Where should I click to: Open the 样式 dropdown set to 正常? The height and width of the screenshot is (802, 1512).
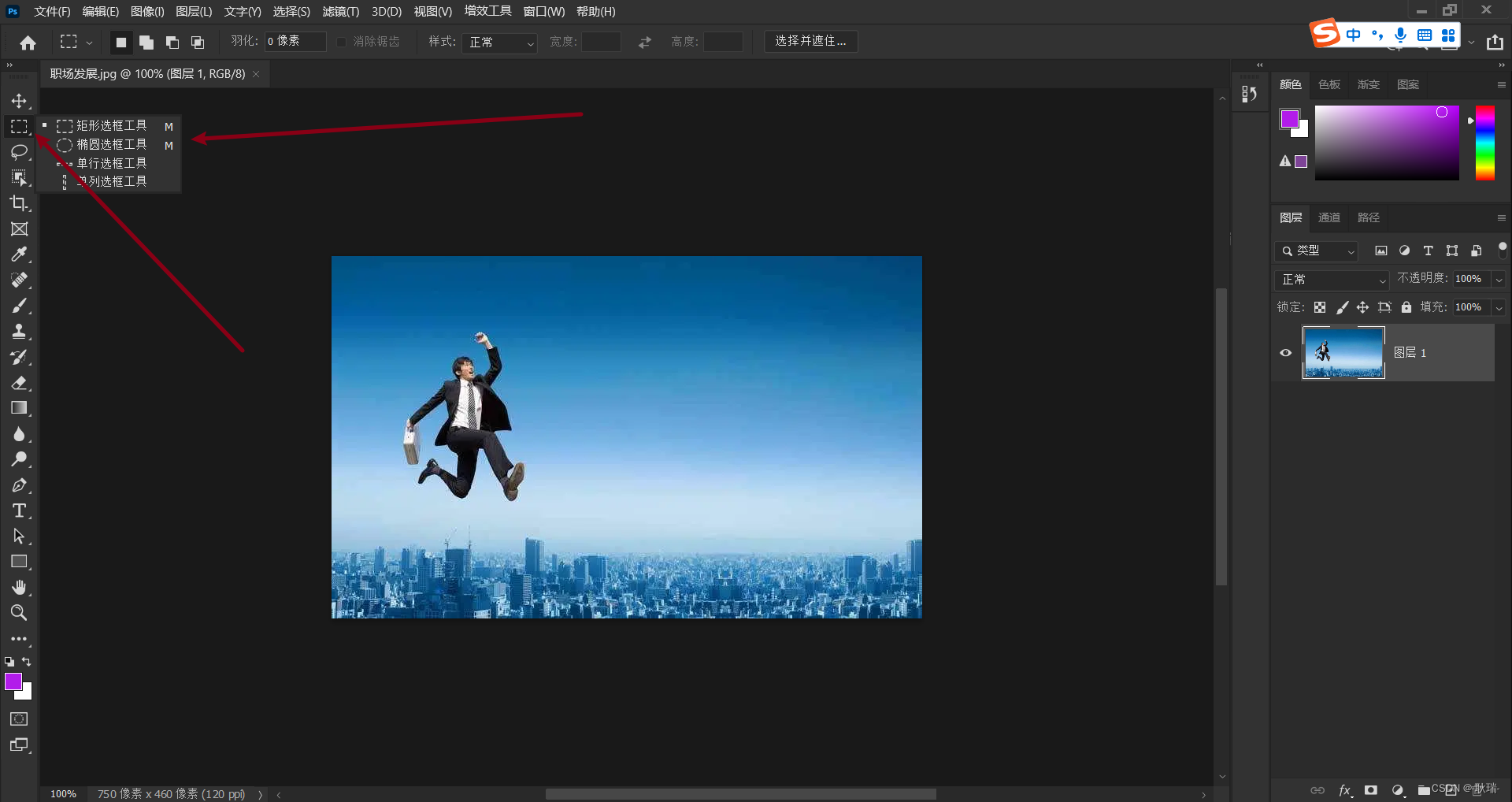tap(501, 42)
